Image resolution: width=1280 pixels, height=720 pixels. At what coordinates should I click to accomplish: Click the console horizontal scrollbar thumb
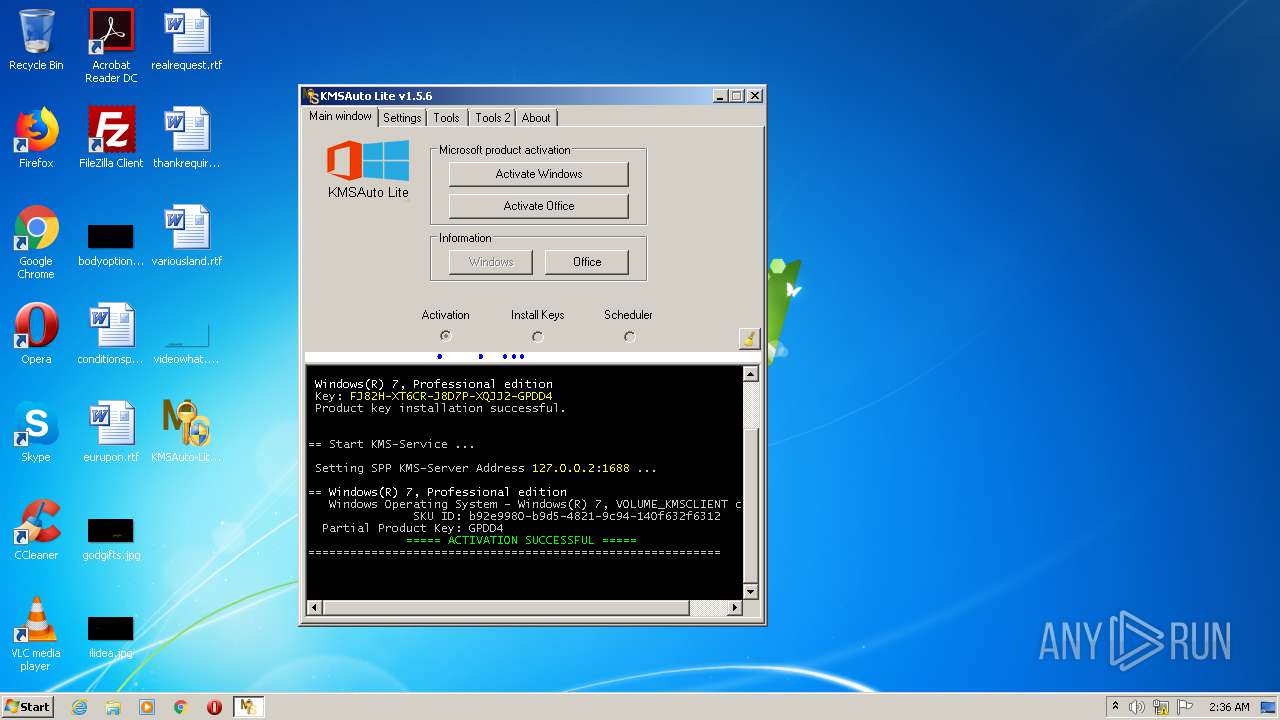[506, 608]
